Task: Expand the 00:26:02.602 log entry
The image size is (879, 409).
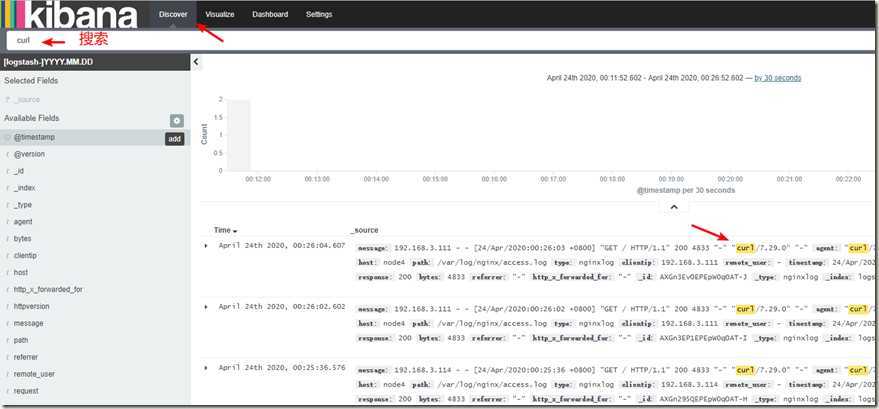Action: pos(206,307)
